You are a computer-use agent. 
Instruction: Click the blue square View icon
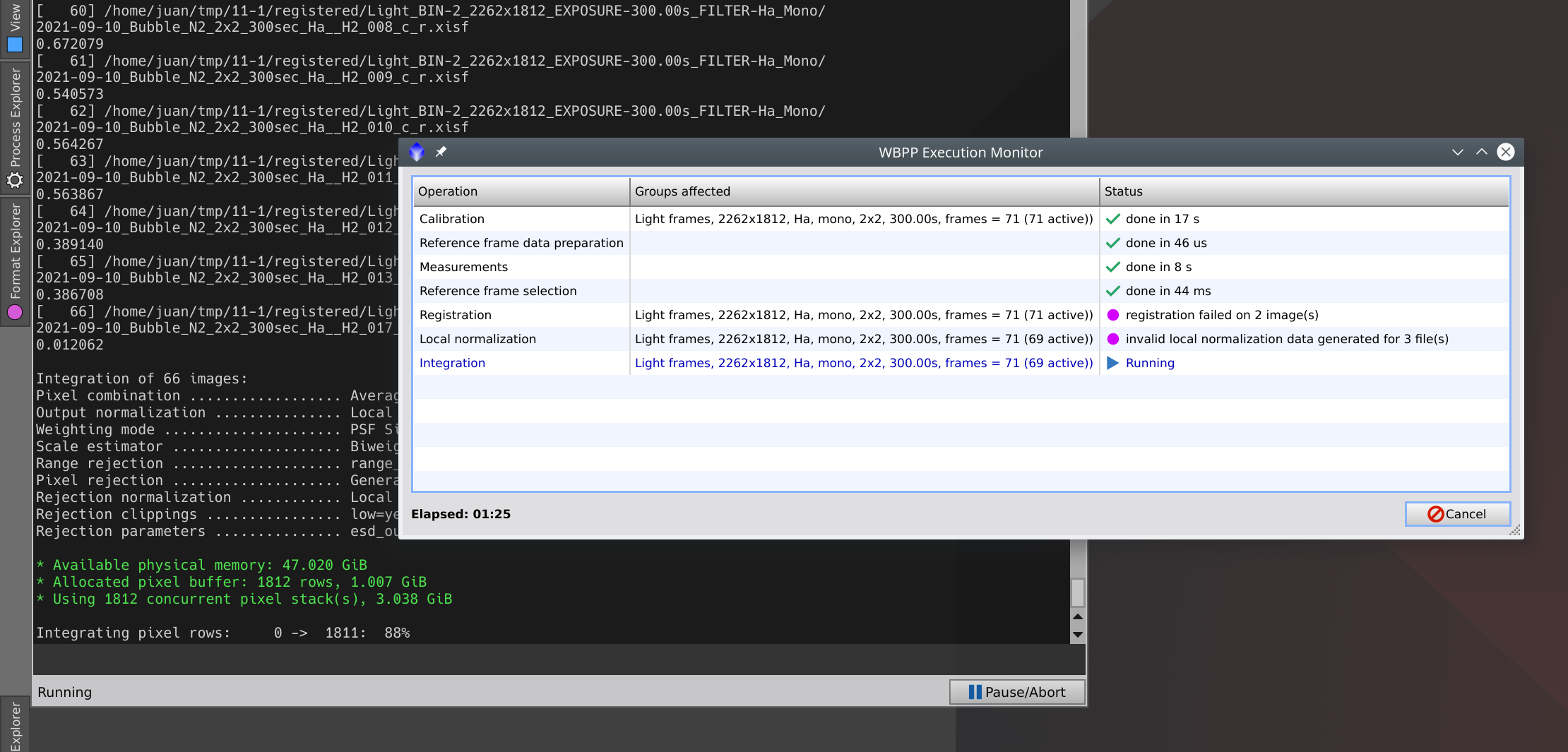pos(15,45)
